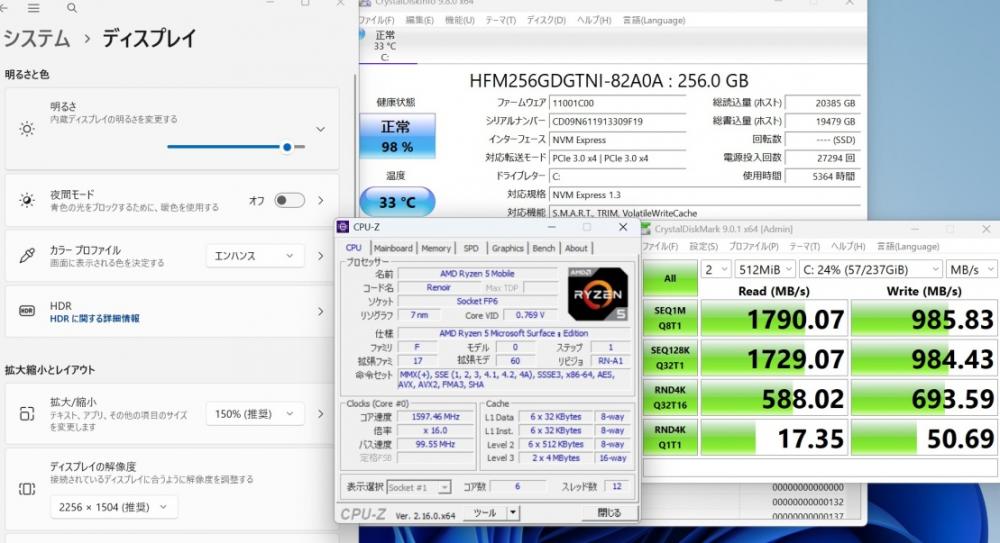Viewport: 1000px width, 543px height.
Task: Click the CPU-Z ツール button
Action: tap(485, 512)
